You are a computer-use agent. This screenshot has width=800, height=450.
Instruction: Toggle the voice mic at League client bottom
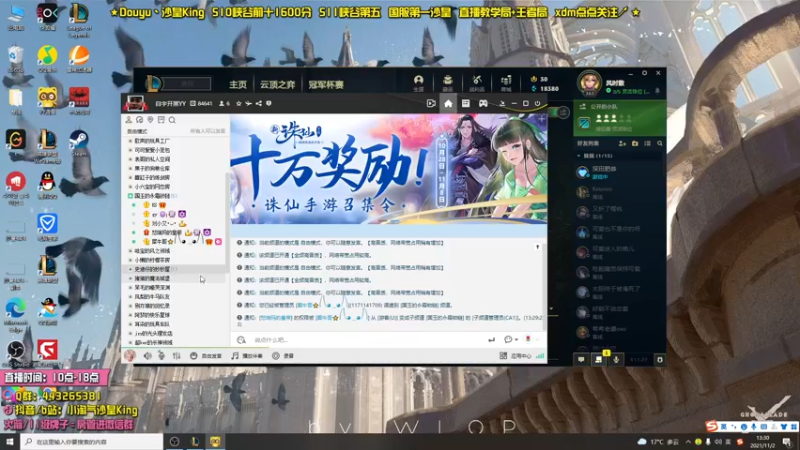[616, 360]
